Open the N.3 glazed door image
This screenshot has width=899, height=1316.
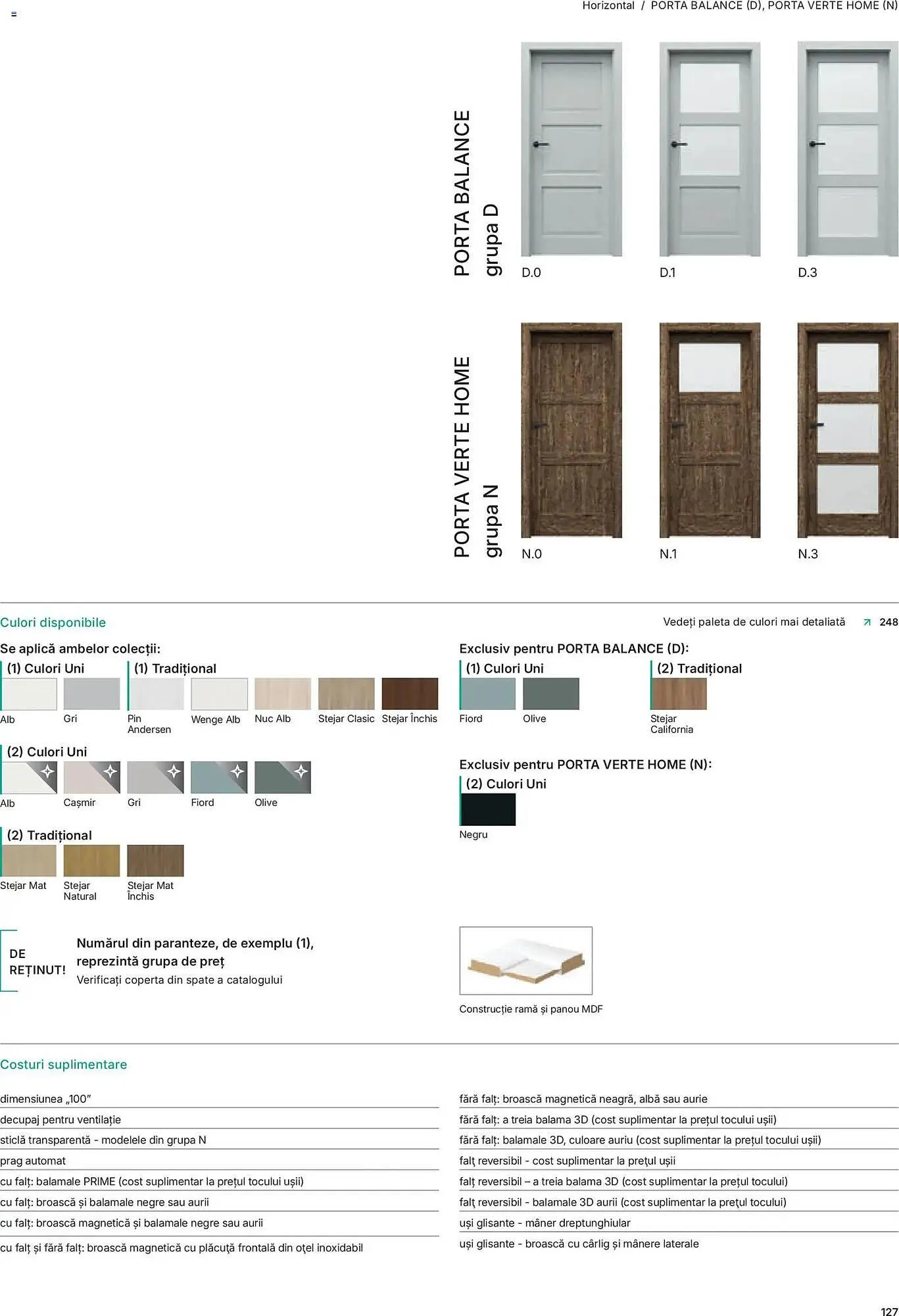847,430
